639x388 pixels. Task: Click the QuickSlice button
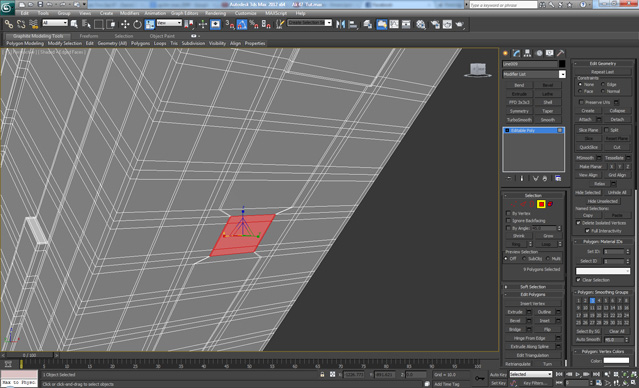coord(589,147)
